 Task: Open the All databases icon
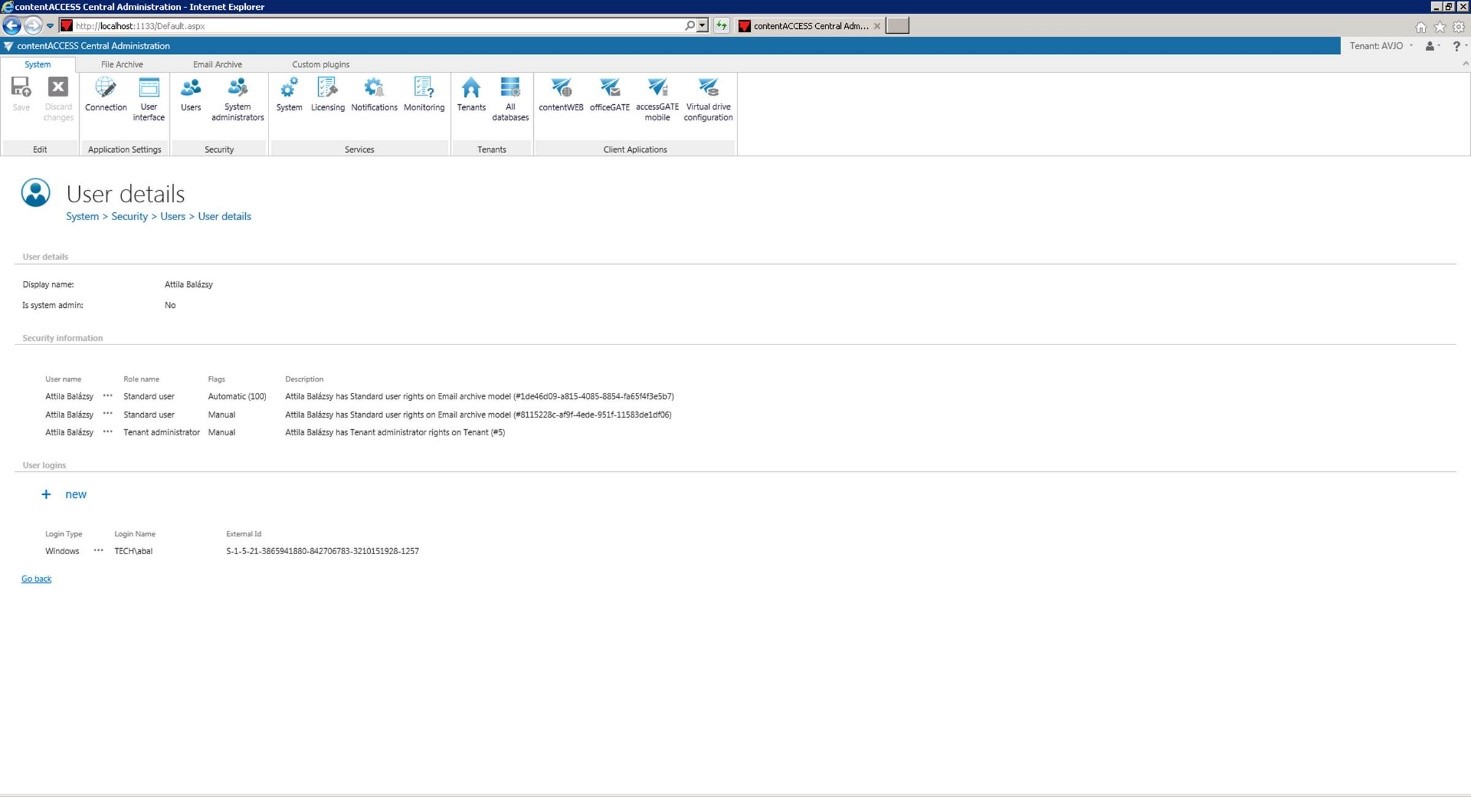point(510,95)
